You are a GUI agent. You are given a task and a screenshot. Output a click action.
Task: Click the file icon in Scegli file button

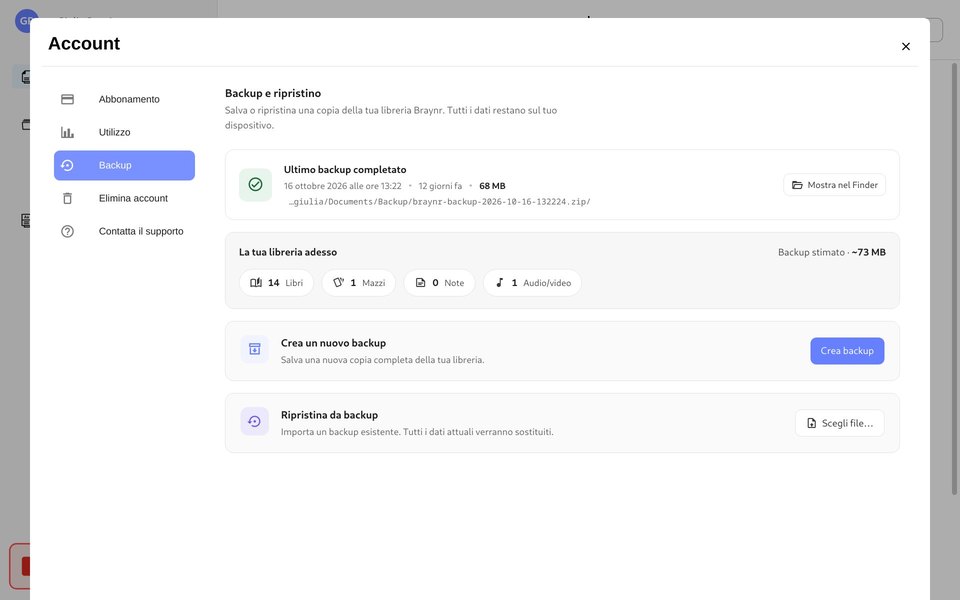[x=812, y=423]
